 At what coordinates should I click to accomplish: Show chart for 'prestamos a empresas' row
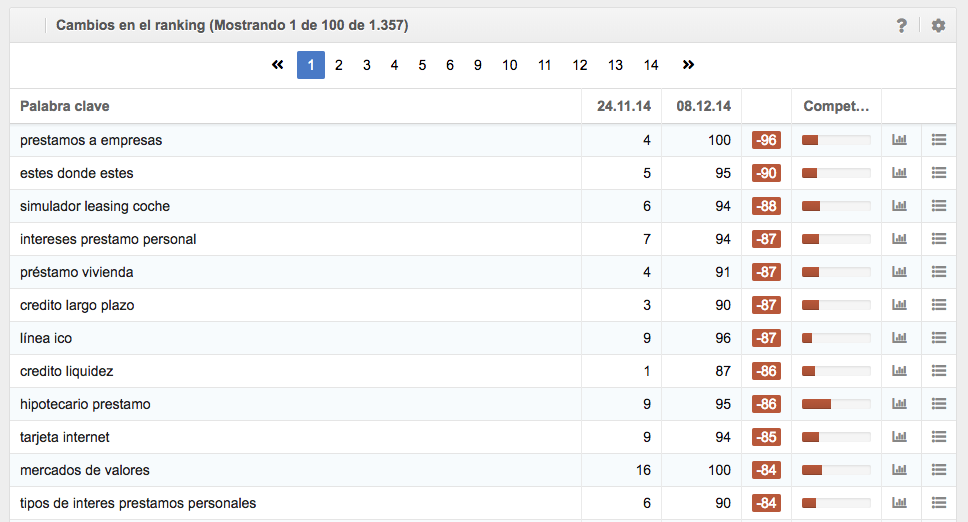tap(899, 140)
